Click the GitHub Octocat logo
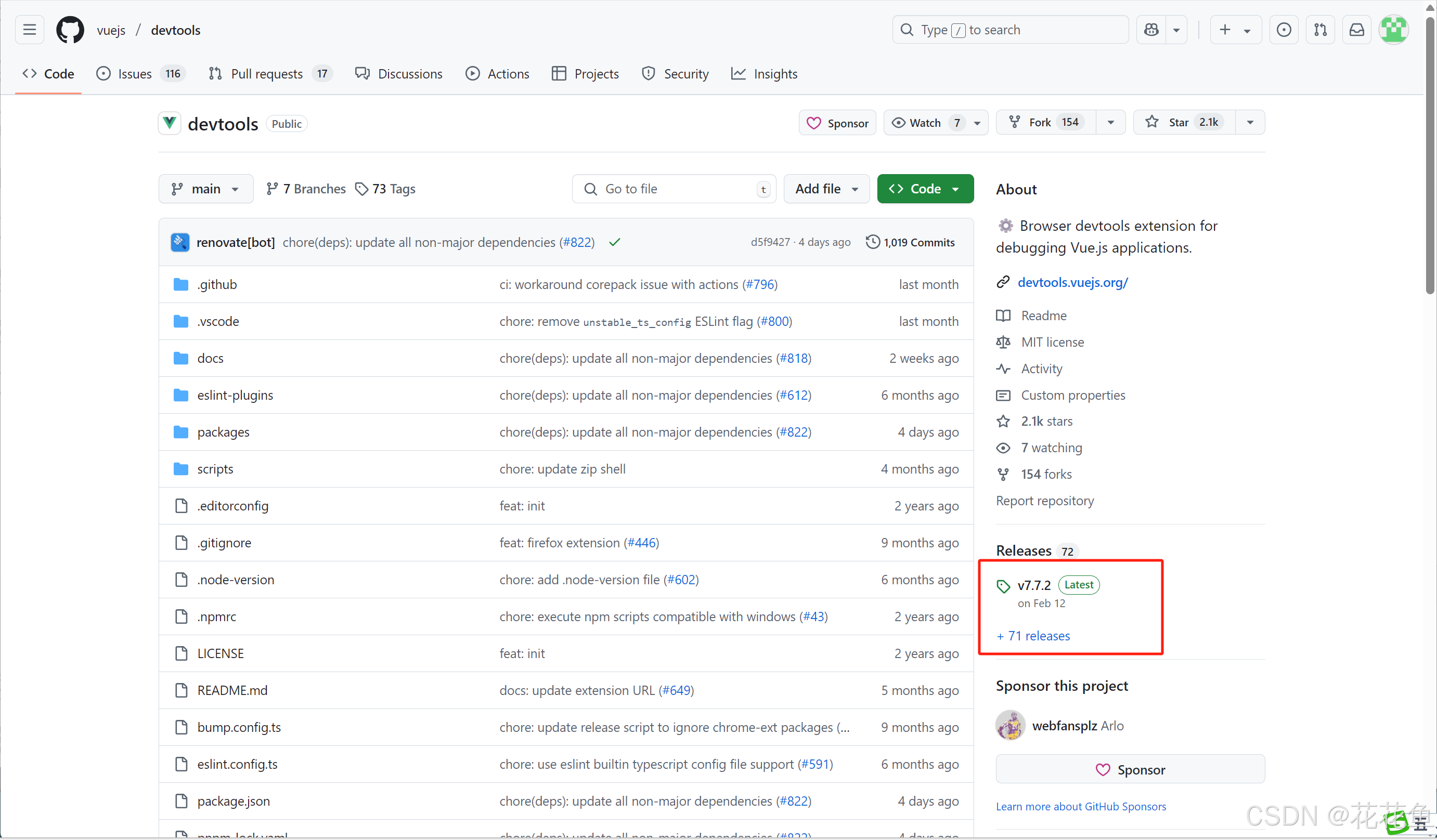The width and height of the screenshot is (1437, 840). (70, 30)
